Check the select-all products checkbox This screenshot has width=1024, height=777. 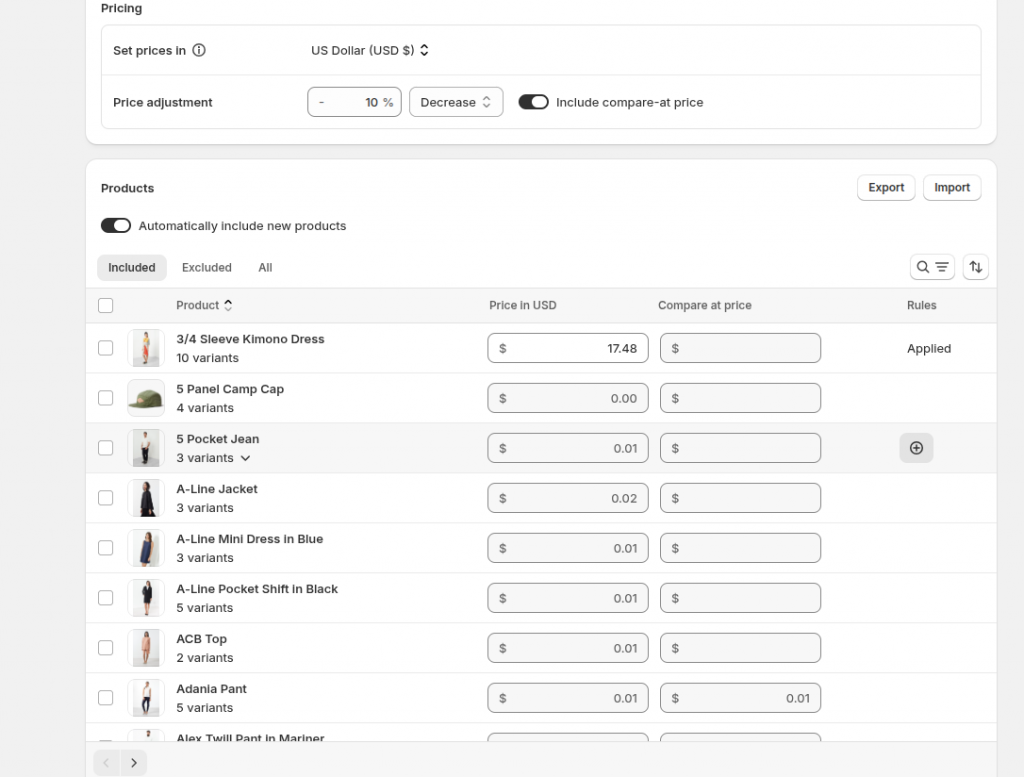pyautogui.click(x=106, y=306)
